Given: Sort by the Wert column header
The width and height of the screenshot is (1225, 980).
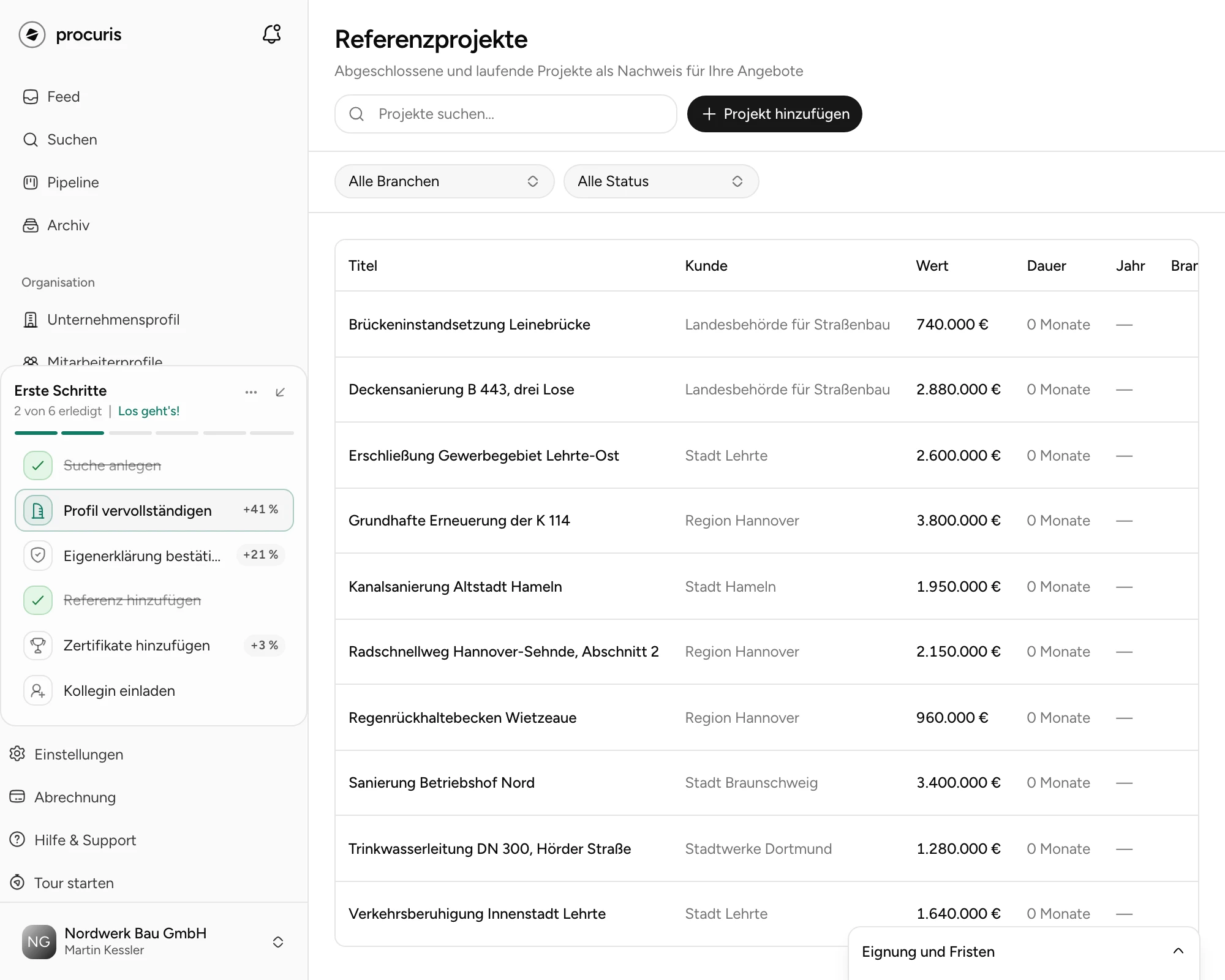Looking at the screenshot, I should point(932,266).
